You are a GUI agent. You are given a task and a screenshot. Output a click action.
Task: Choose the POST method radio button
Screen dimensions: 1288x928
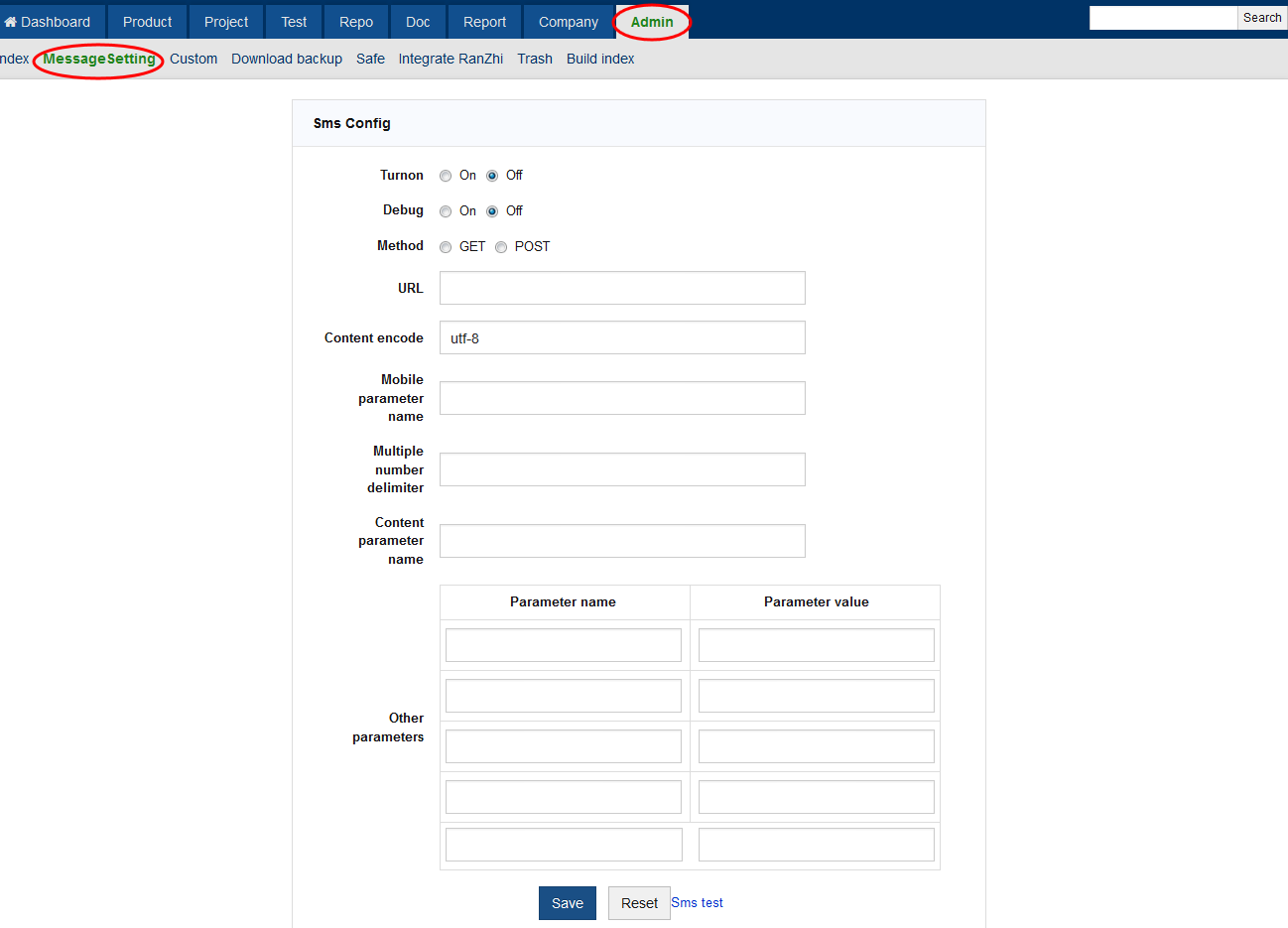[x=501, y=247]
